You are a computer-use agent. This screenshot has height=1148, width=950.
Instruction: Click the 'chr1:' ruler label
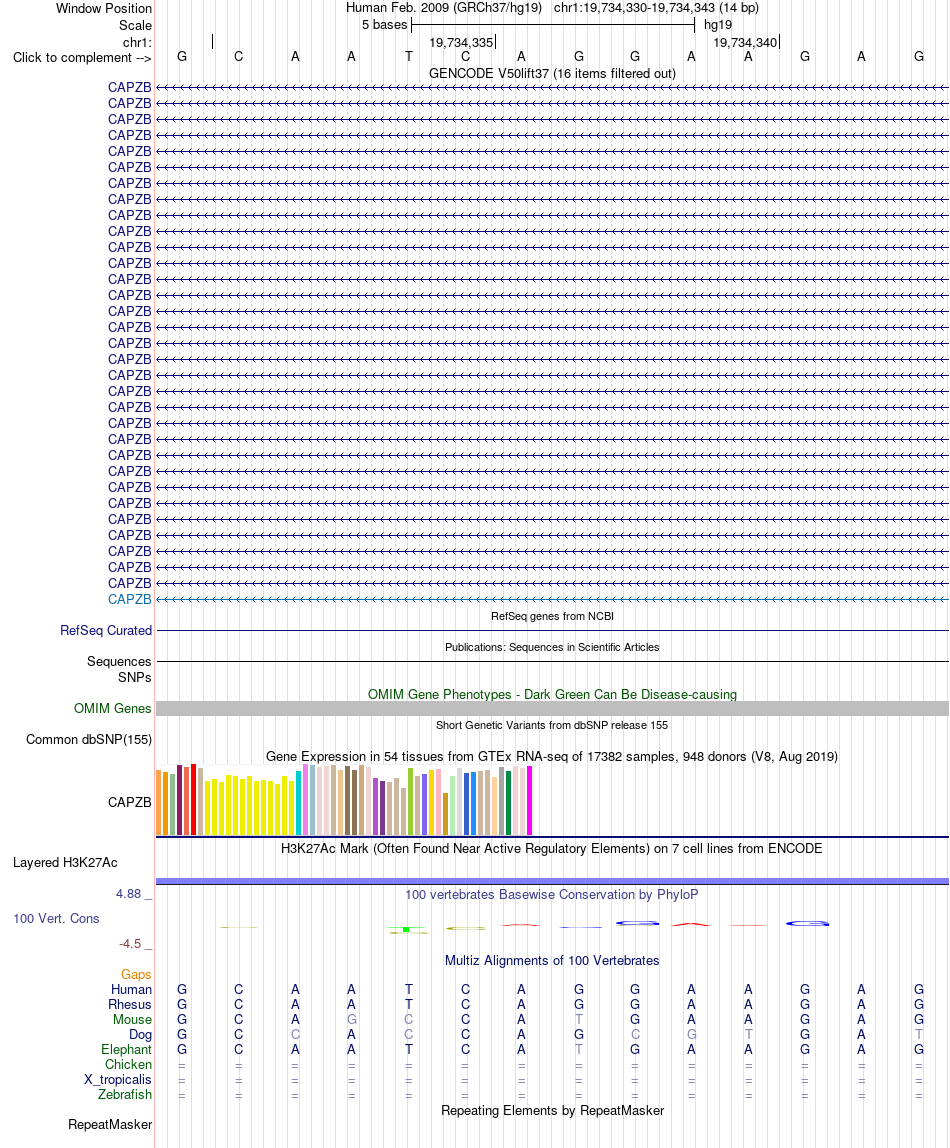coord(138,42)
